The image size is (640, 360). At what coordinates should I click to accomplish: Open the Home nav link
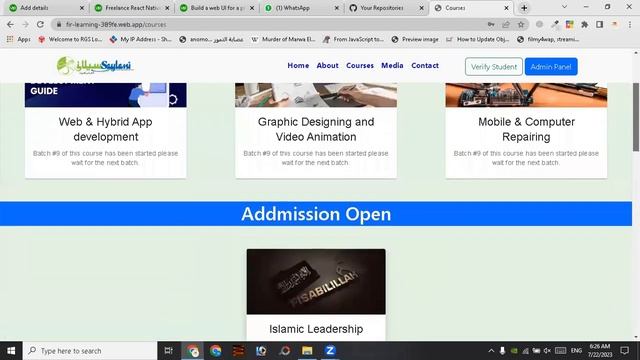[x=298, y=65]
